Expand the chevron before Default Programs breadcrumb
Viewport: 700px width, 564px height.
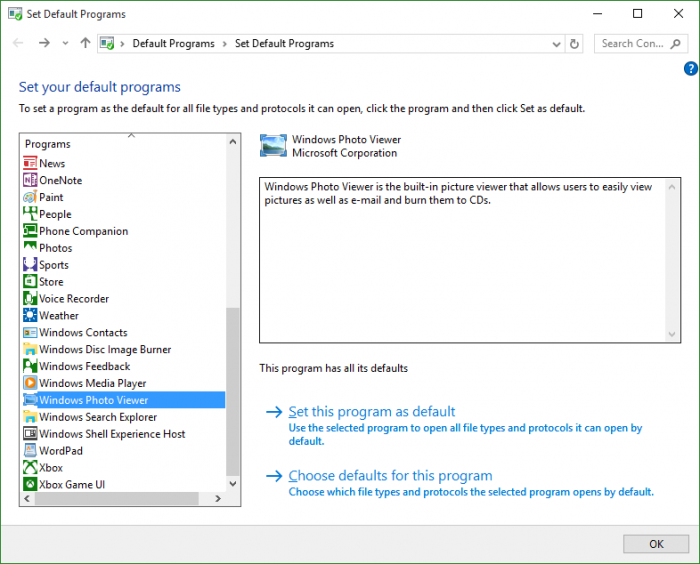(122, 44)
